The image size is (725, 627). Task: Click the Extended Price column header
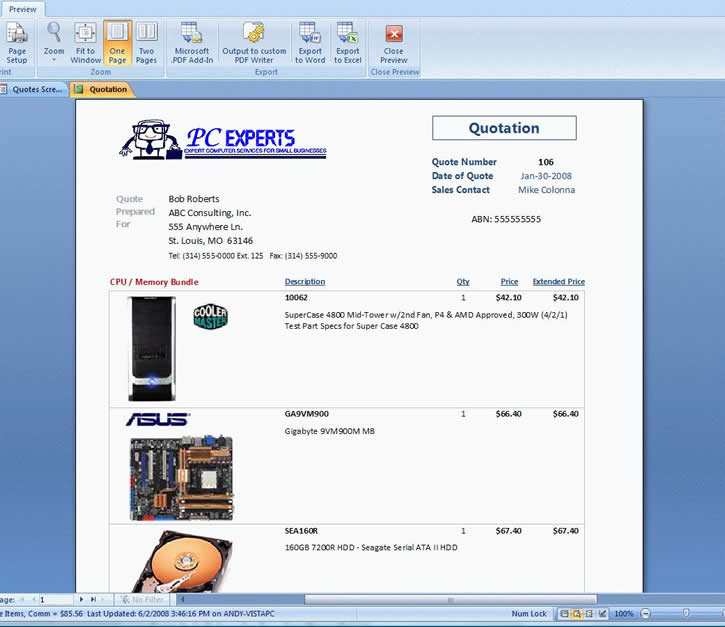[558, 282]
